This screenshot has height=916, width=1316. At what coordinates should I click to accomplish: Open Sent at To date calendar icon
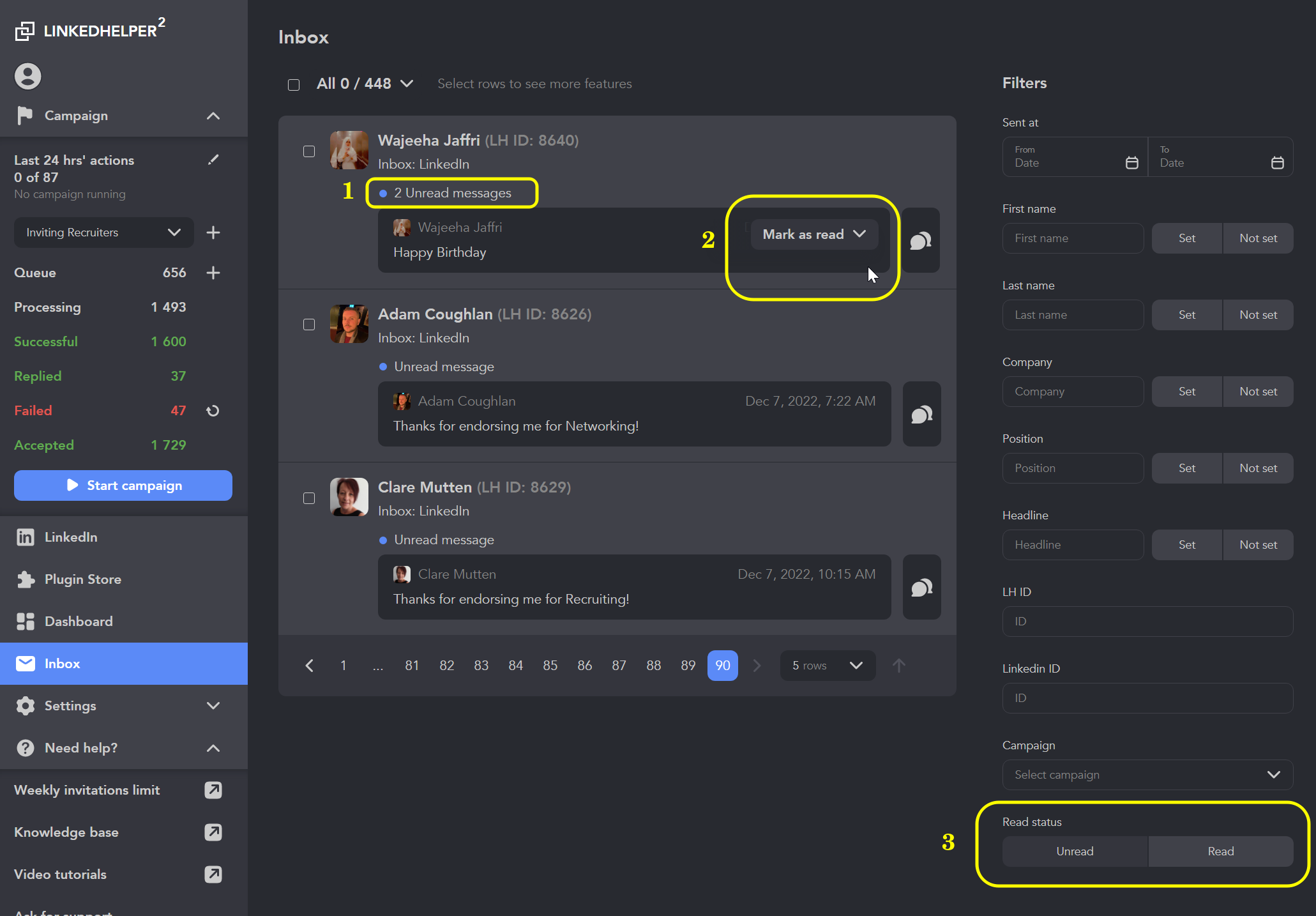pos(1277,163)
